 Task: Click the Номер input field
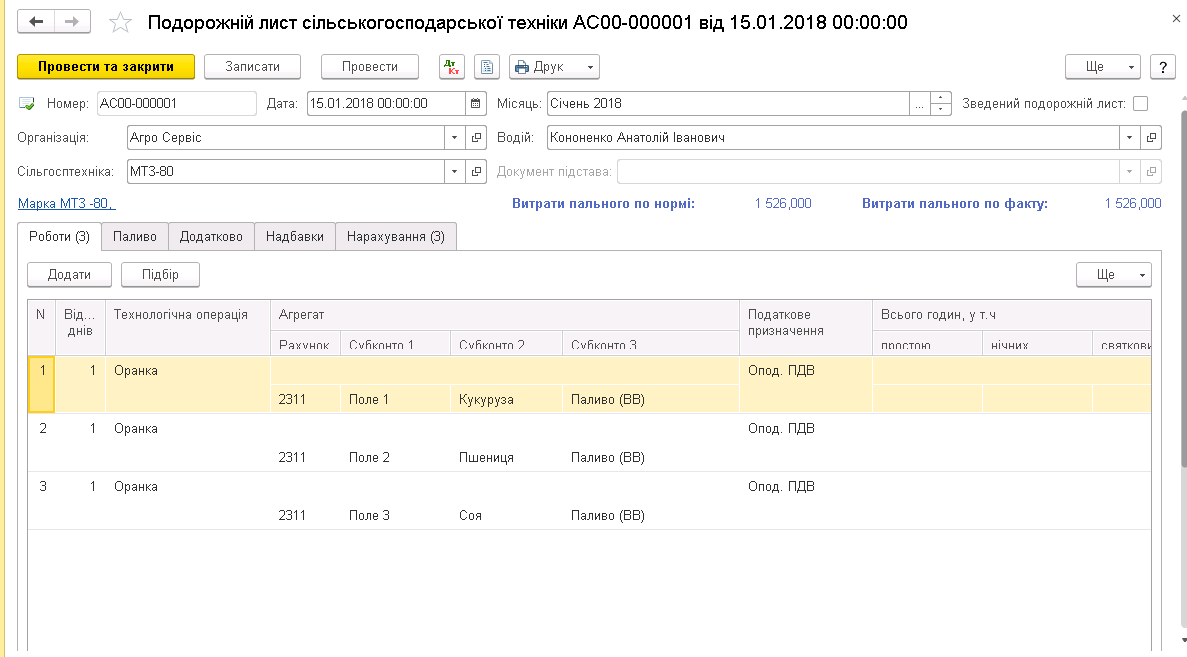176,103
